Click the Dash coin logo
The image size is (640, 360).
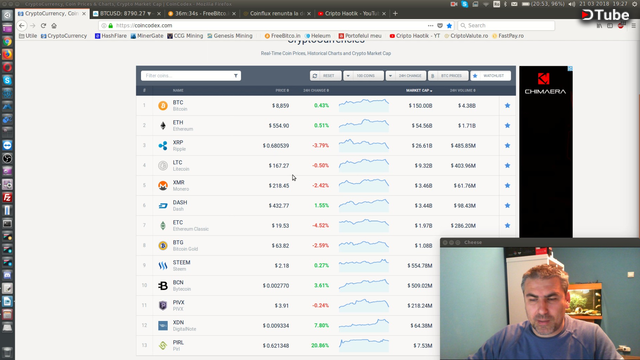[163, 206]
